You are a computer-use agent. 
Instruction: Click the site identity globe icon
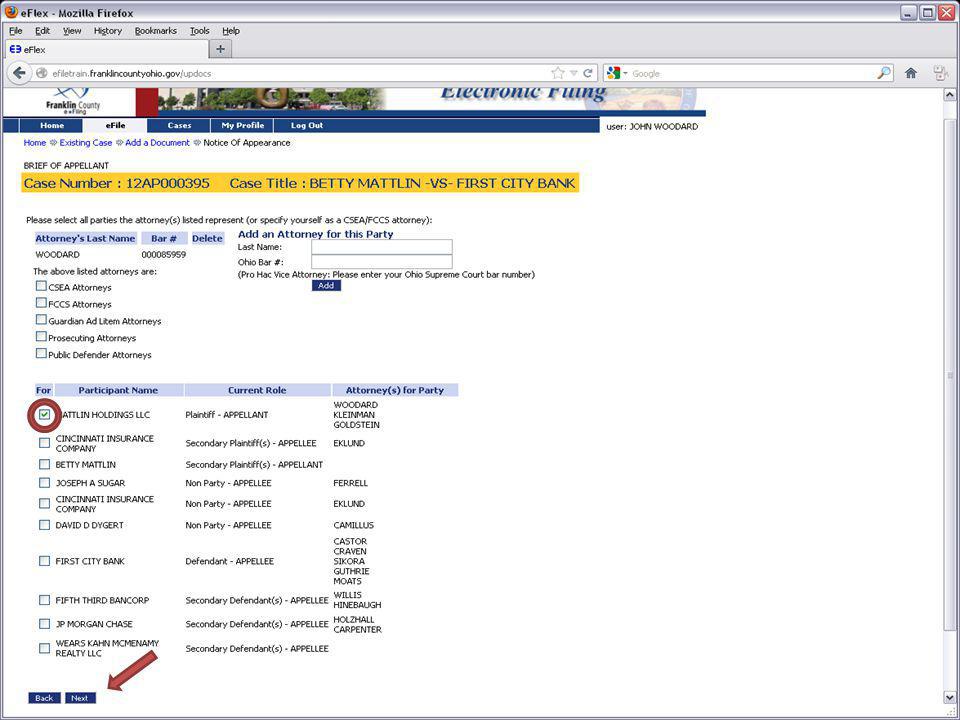click(42, 73)
